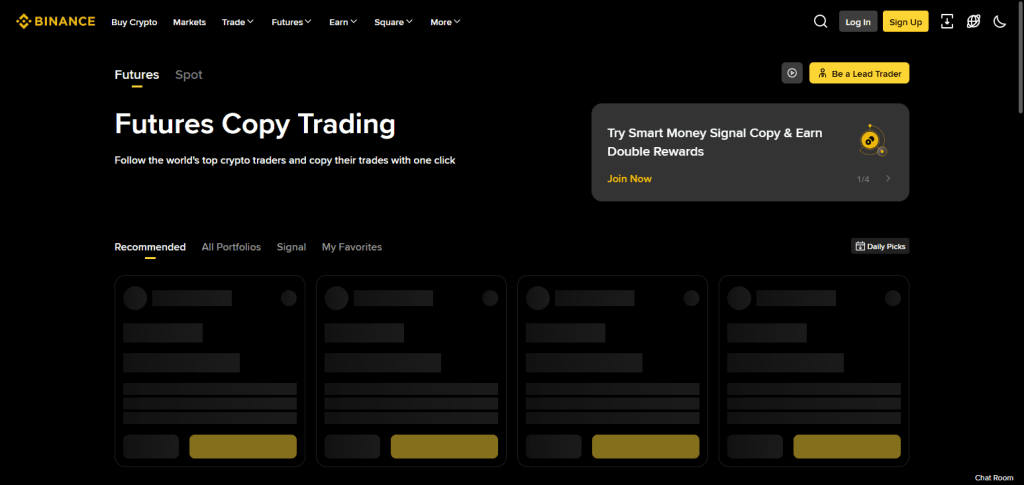
Task: Open the Chat Room
Action: (994, 478)
